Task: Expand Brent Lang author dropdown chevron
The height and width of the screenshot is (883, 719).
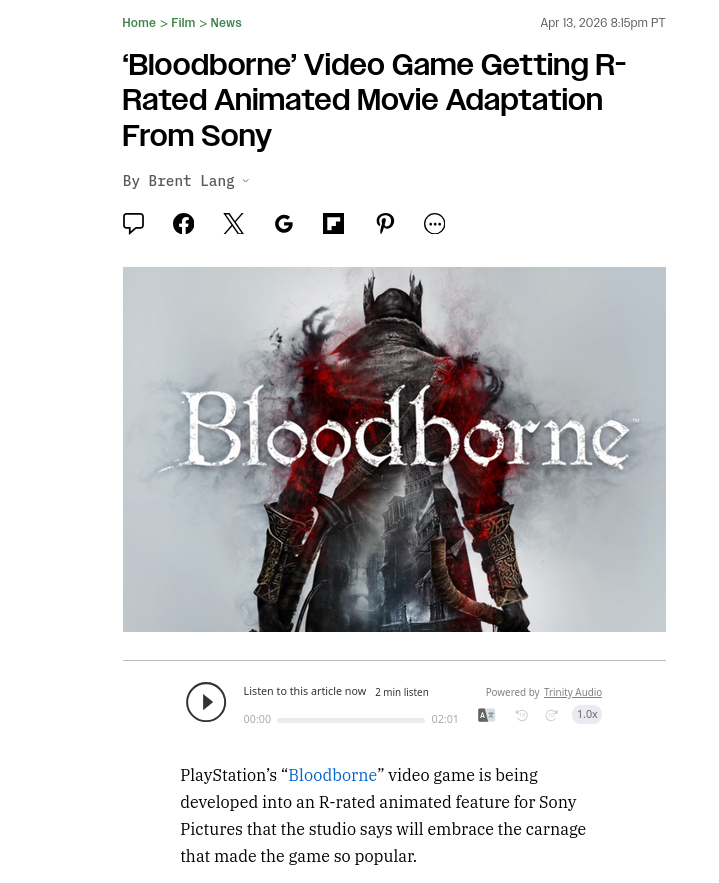Action: click(x=245, y=181)
